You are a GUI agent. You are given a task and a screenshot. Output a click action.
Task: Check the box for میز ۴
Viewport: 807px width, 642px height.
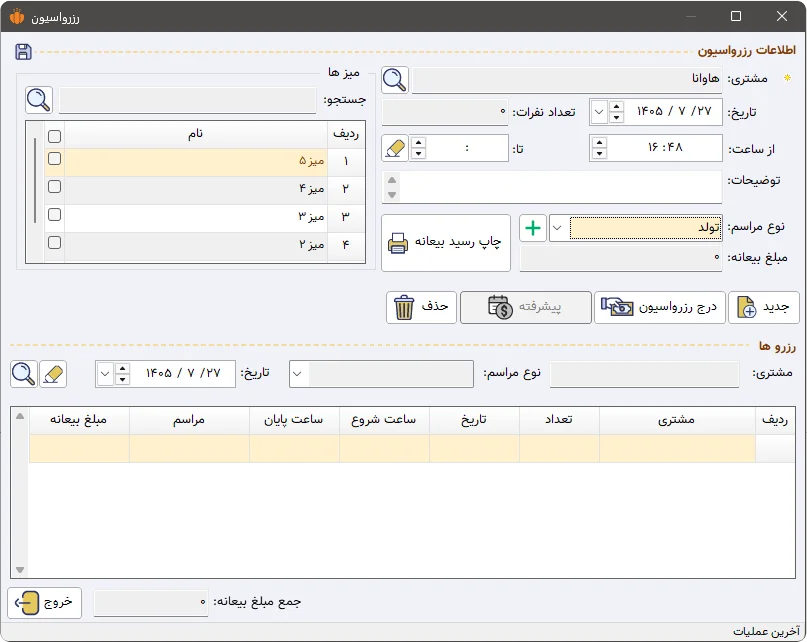point(54,186)
